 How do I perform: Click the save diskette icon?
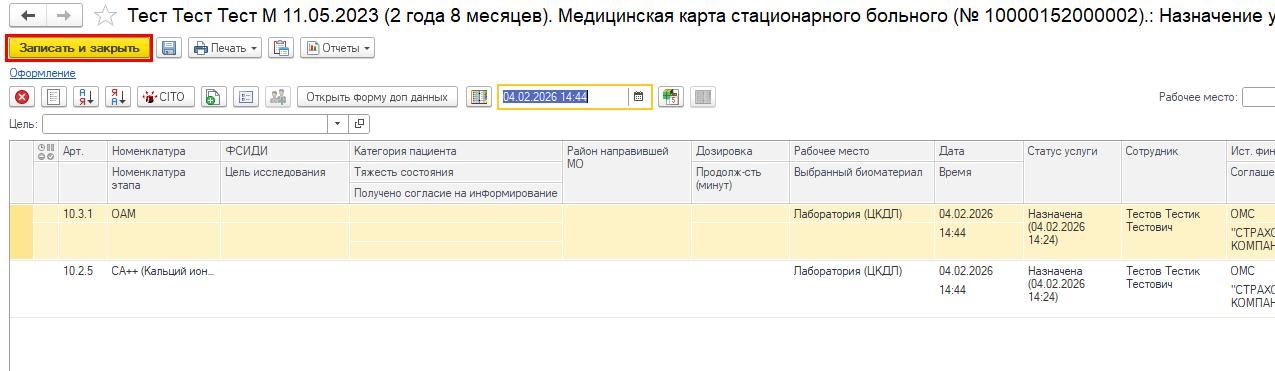click(x=169, y=48)
